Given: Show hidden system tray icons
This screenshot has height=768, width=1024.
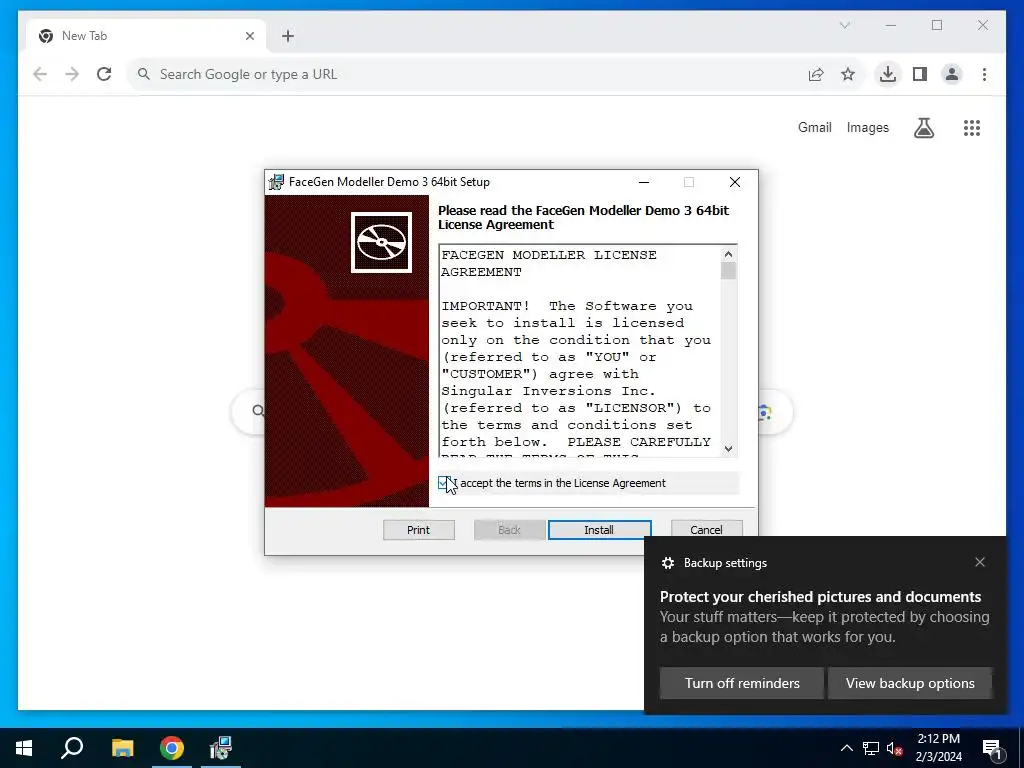Looking at the screenshot, I should (846, 748).
